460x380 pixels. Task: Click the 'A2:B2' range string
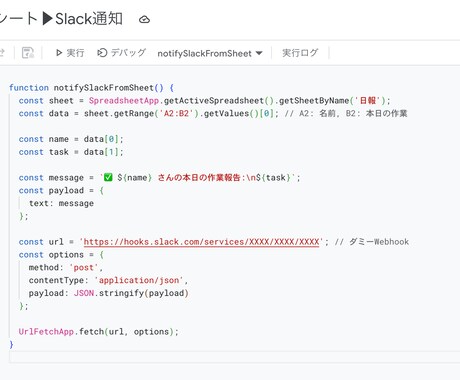(x=177, y=113)
